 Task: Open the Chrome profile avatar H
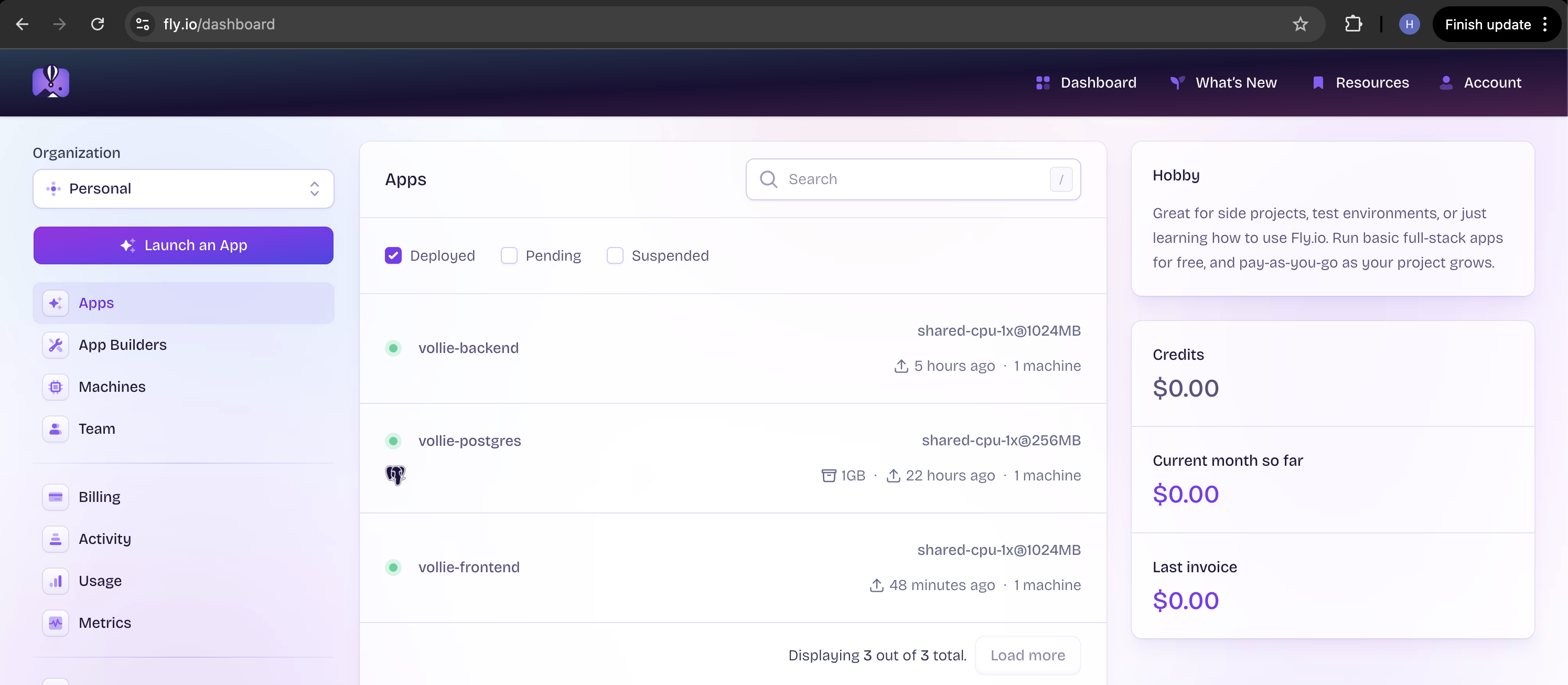(x=1409, y=24)
